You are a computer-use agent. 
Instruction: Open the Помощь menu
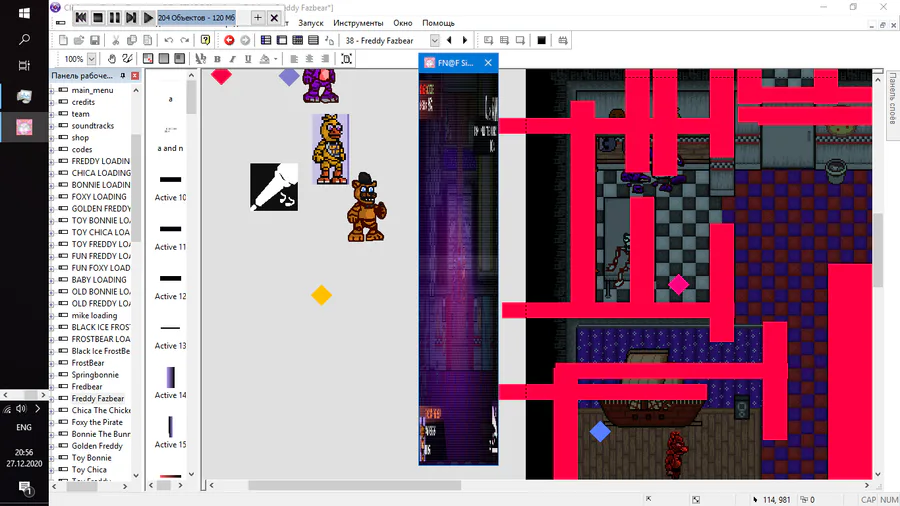[439, 23]
